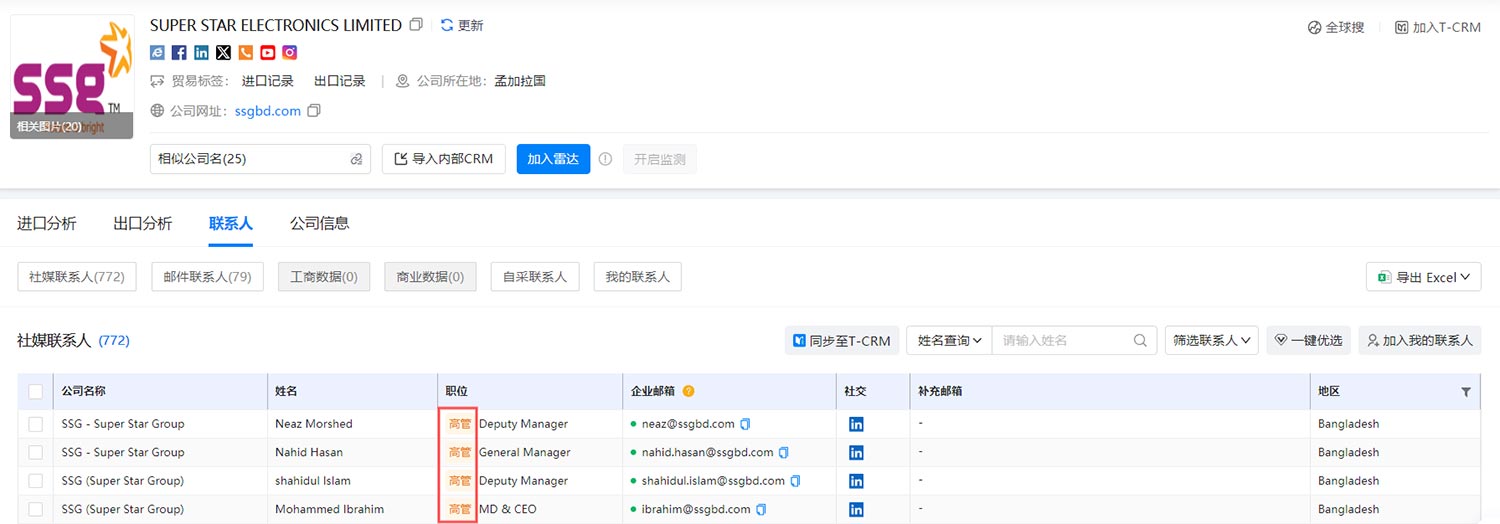Viewport: 1500px width, 524px height.
Task: Select 工商数据(0) filter tab
Action: pyautogui.click(x=324, y=277)
